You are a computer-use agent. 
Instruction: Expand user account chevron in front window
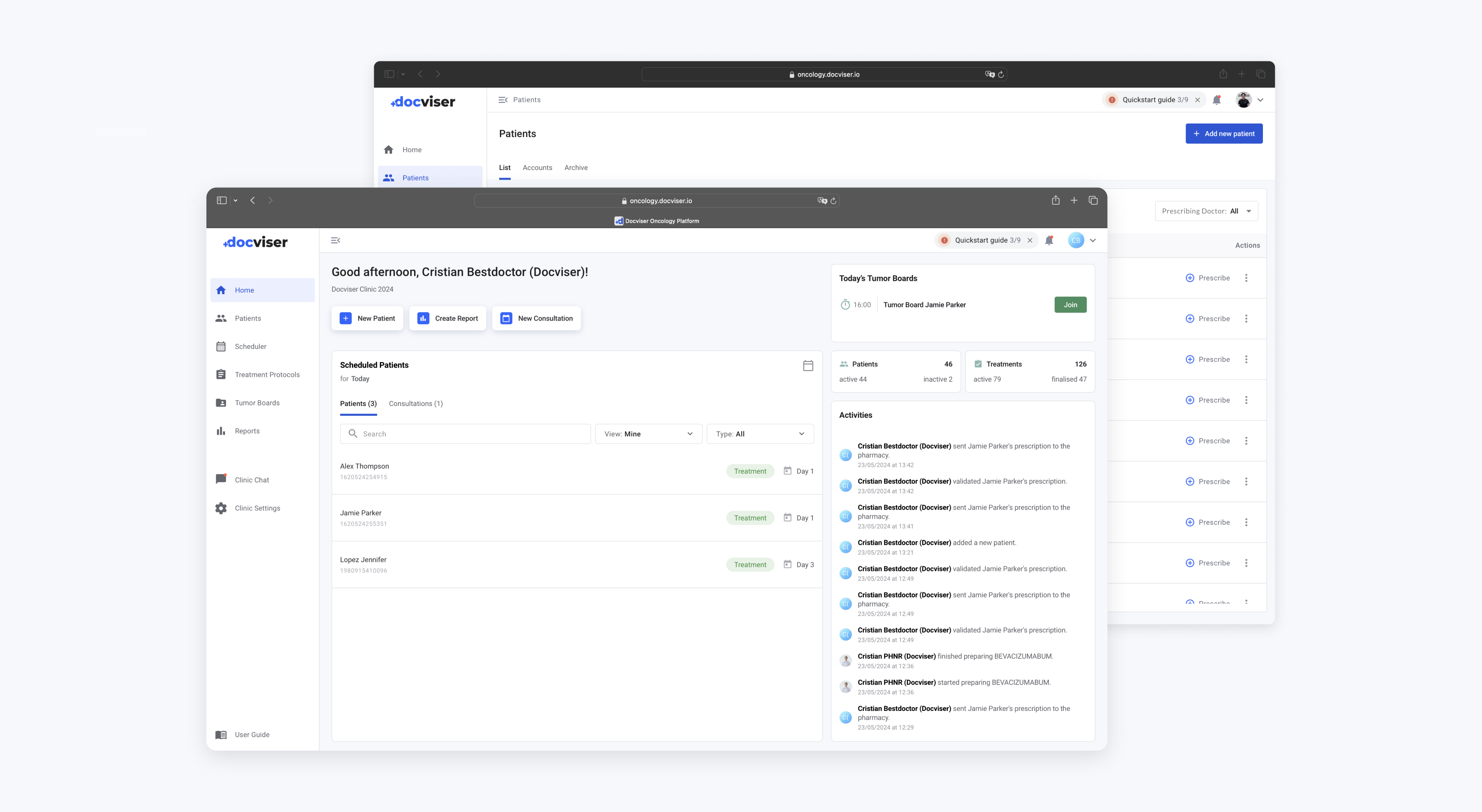(x=1092, y=240)
